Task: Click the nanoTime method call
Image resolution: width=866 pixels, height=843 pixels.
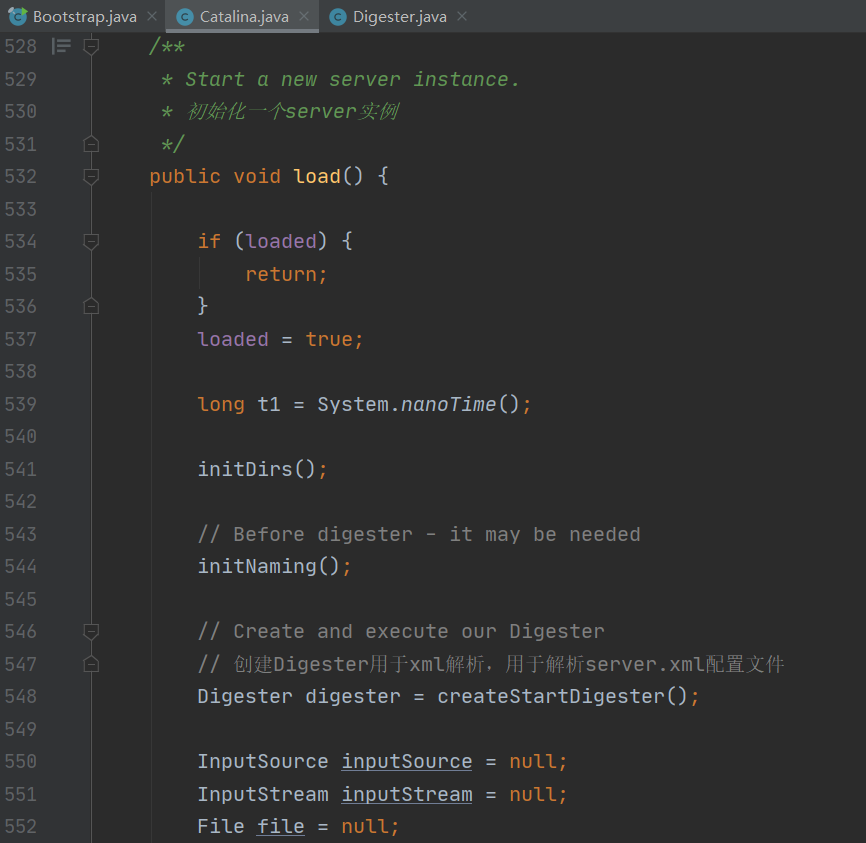Action: [x=448, y=404]
